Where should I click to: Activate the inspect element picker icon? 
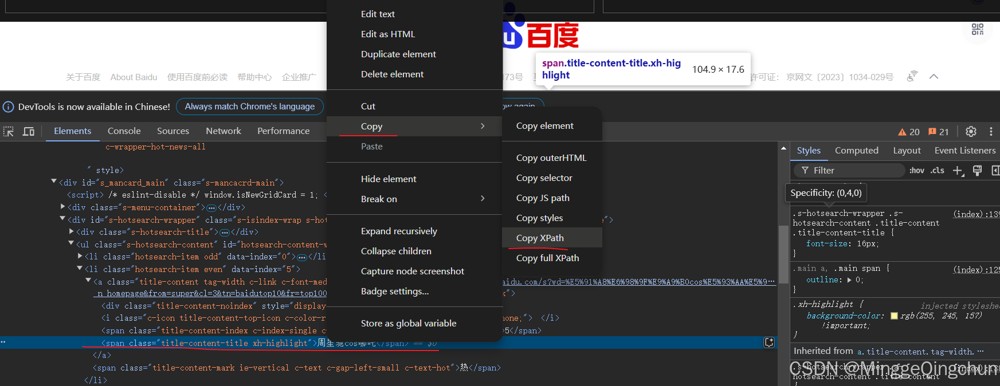pos(9,131)
